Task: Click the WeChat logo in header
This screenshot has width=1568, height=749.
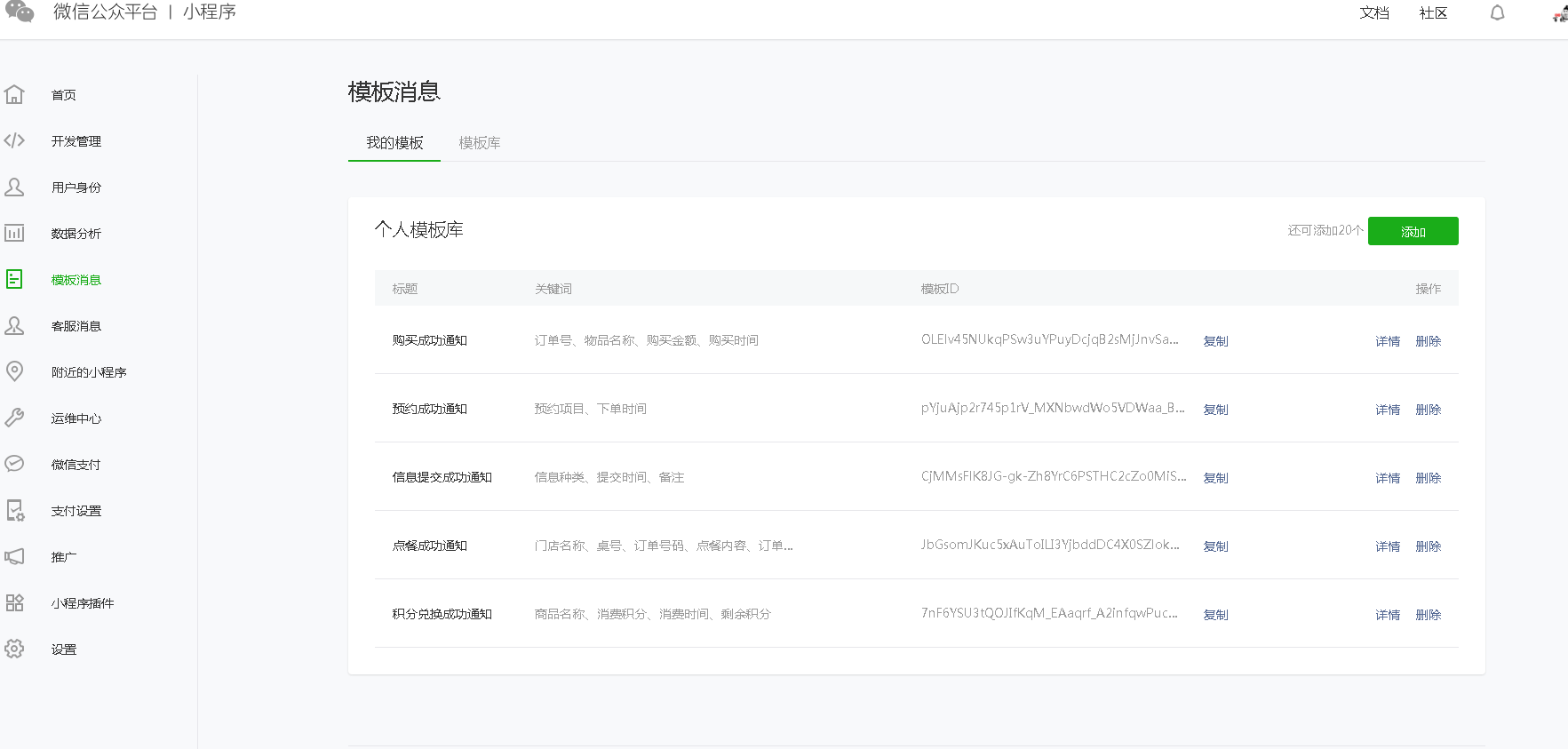Action: click(20, 12)
